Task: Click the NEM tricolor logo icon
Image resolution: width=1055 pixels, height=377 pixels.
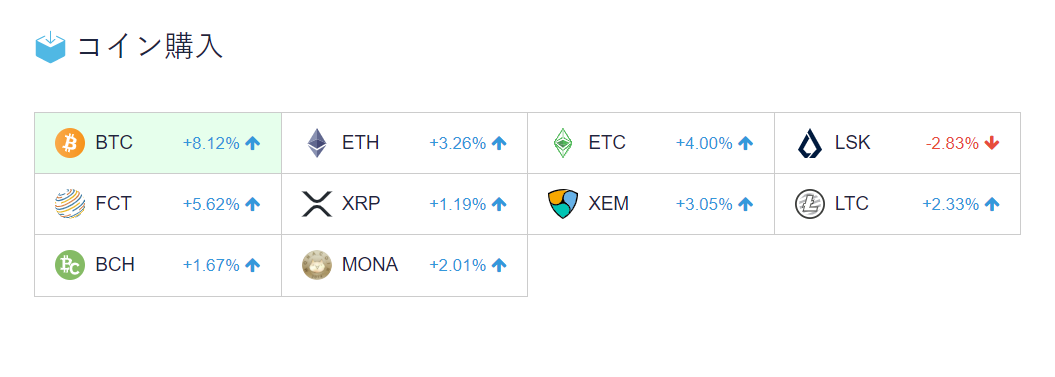Action: coord(563,204)
